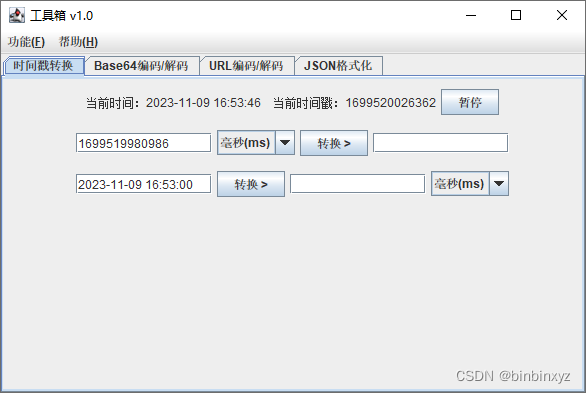Image resolution: width=586 pixels, height=393 pixels.
Task: Click empty output field for date conversion
Action: coord(358,184)
